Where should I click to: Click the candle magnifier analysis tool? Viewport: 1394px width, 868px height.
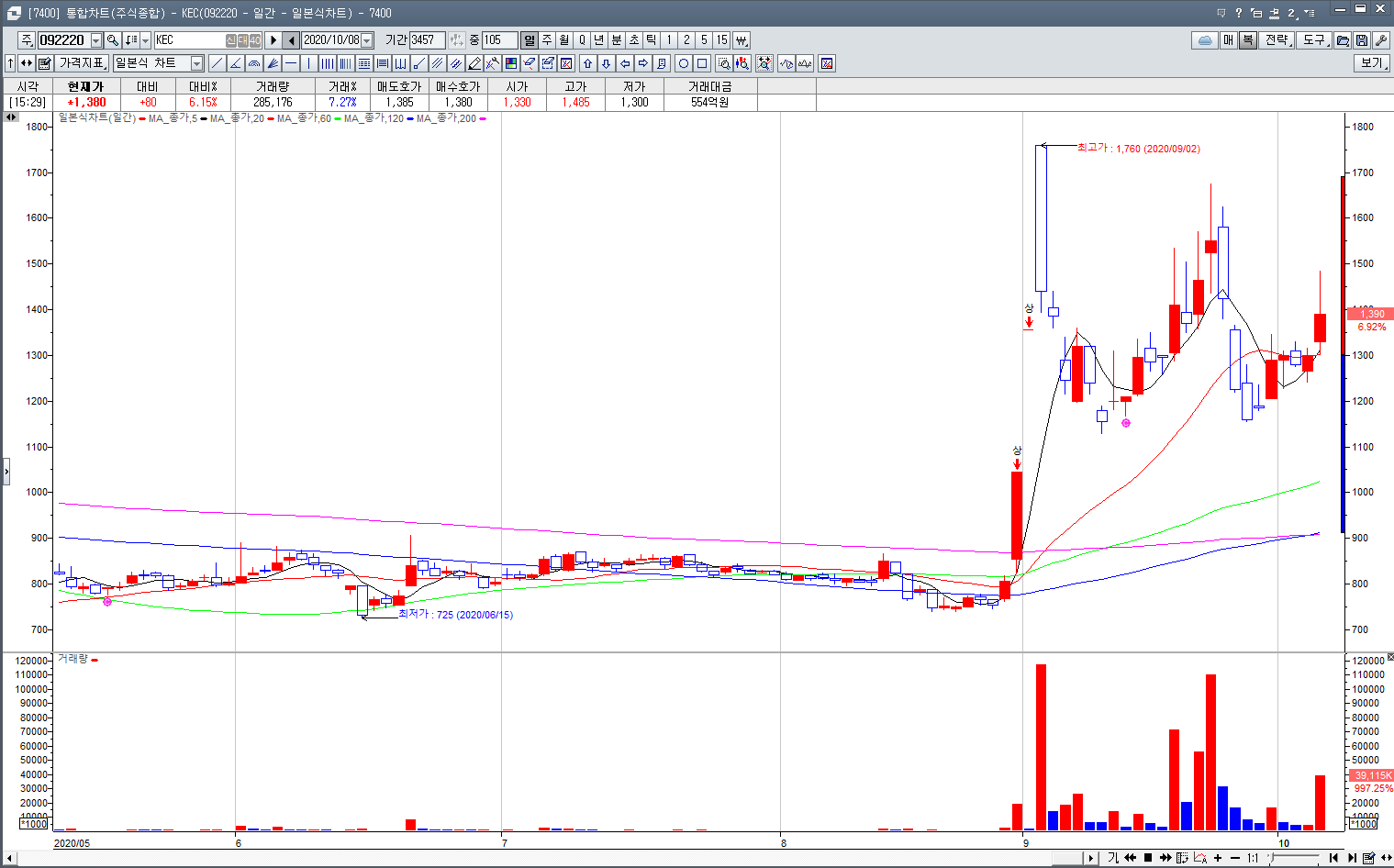pyautogui.click(x=742, y=63)
